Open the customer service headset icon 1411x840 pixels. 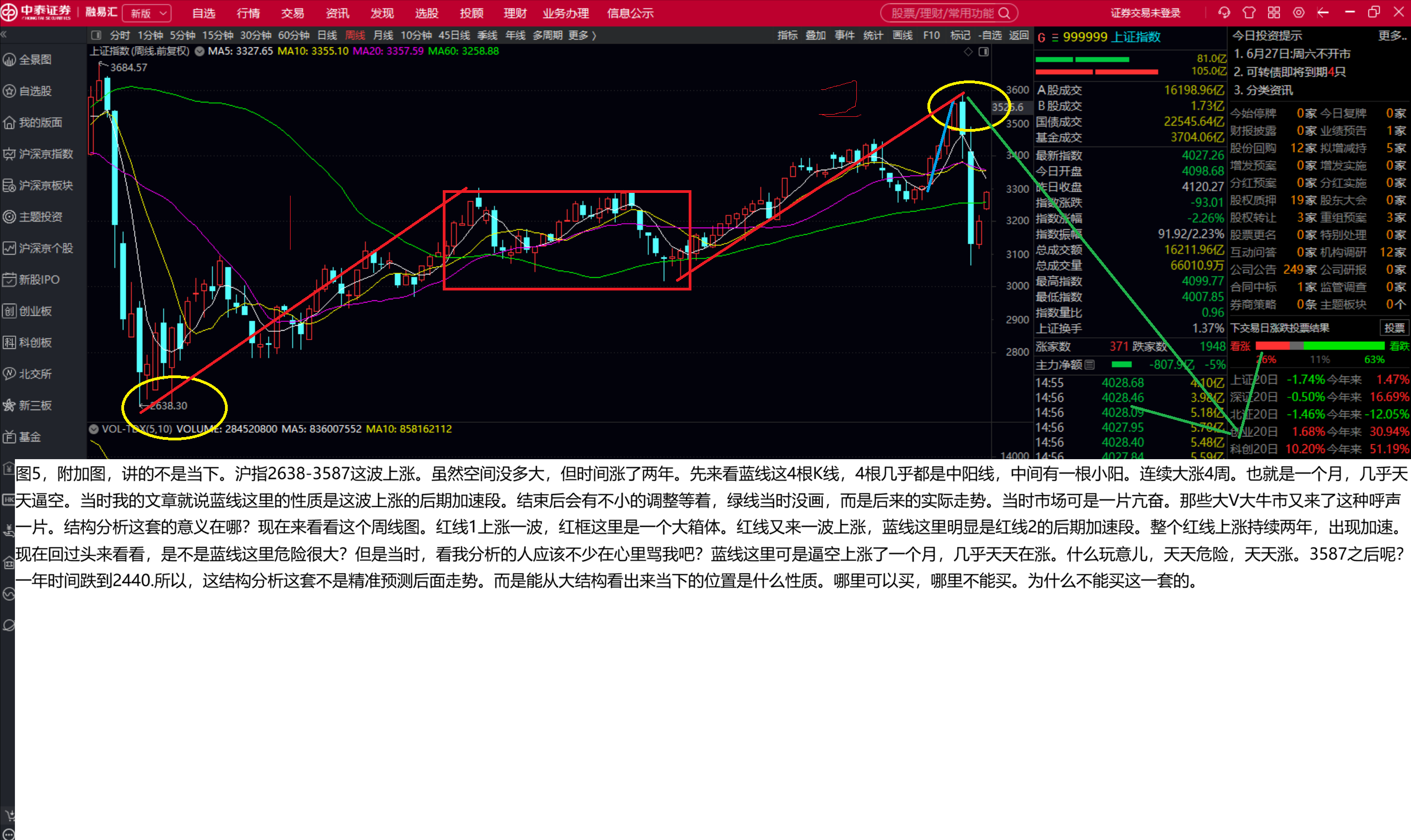[1224, 13]
